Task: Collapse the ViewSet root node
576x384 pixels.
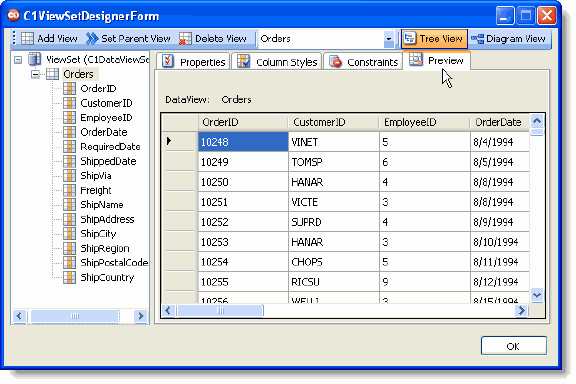Action: point(18,60)
